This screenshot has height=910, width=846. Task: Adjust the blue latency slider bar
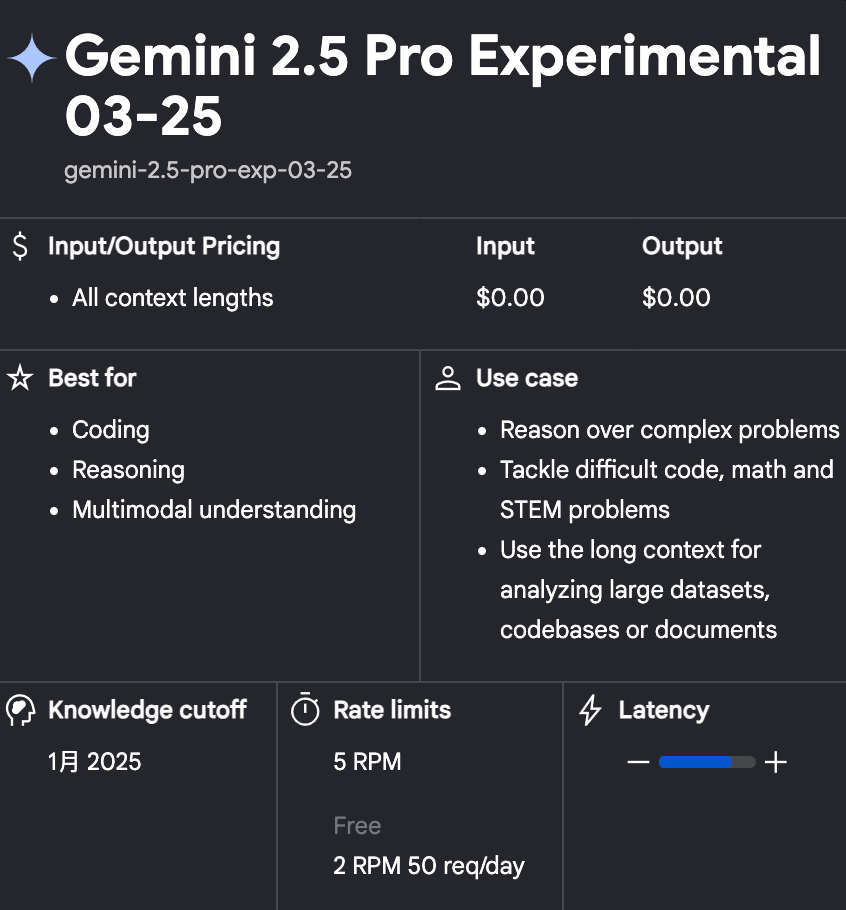[695, 761]
